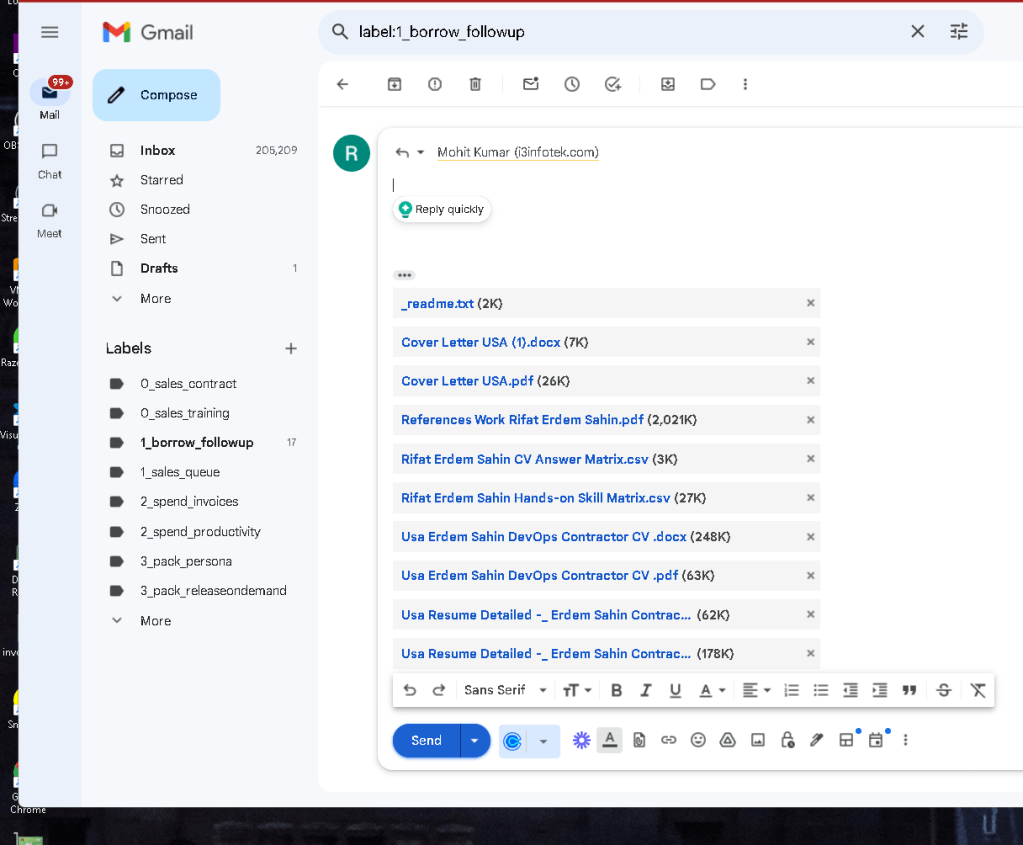Open Cover Letter USA.pdf attachment
The image size is (1023, 845).
pos(467,381)
